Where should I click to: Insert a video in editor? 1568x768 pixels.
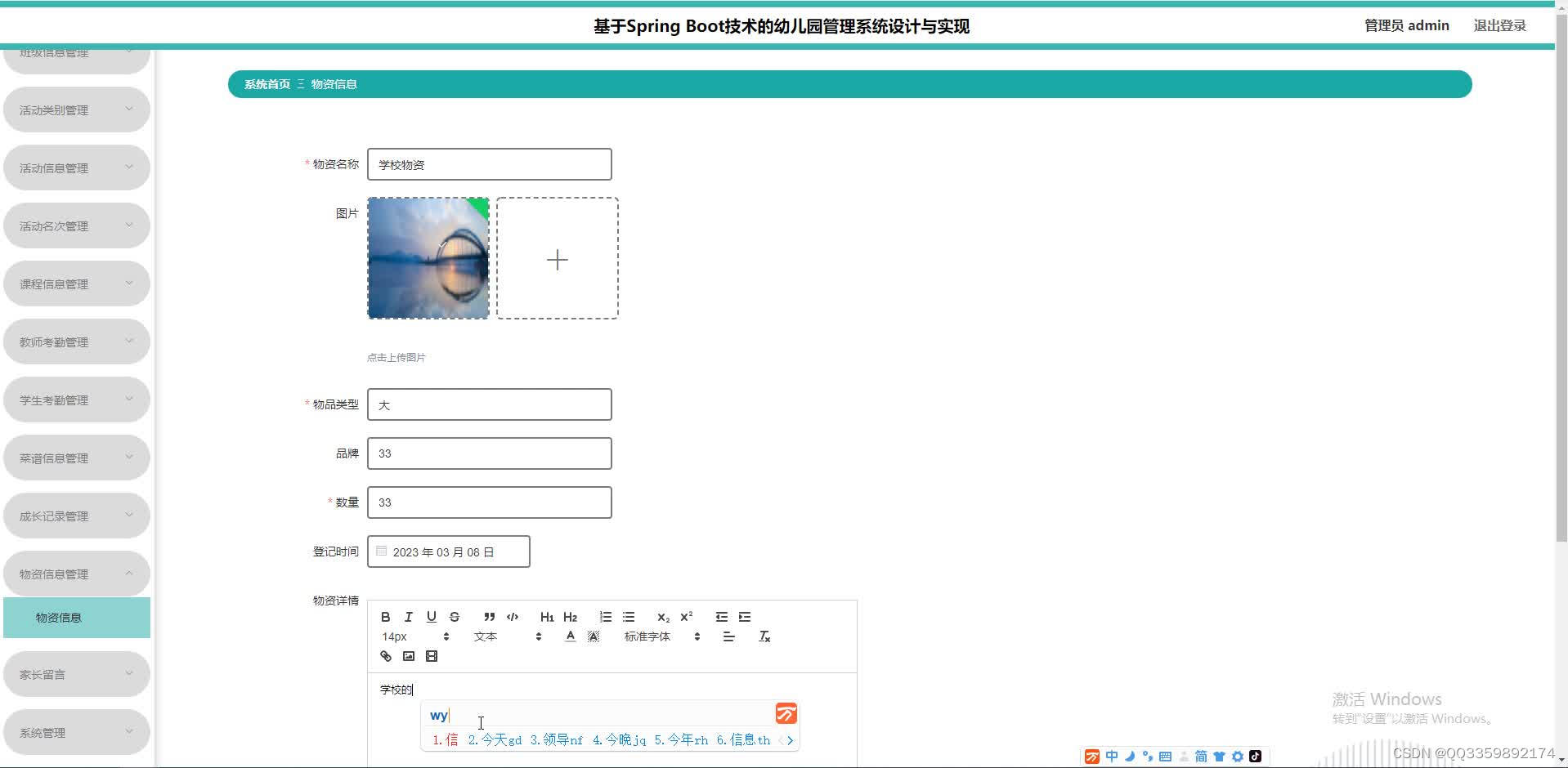(432, 656)
